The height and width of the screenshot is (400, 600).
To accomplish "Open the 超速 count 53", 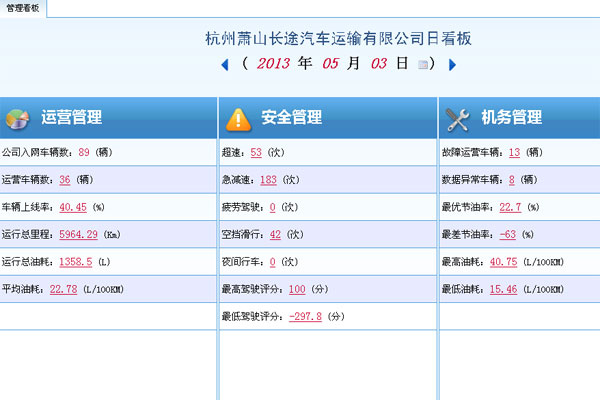I will [x=256, y=152].
